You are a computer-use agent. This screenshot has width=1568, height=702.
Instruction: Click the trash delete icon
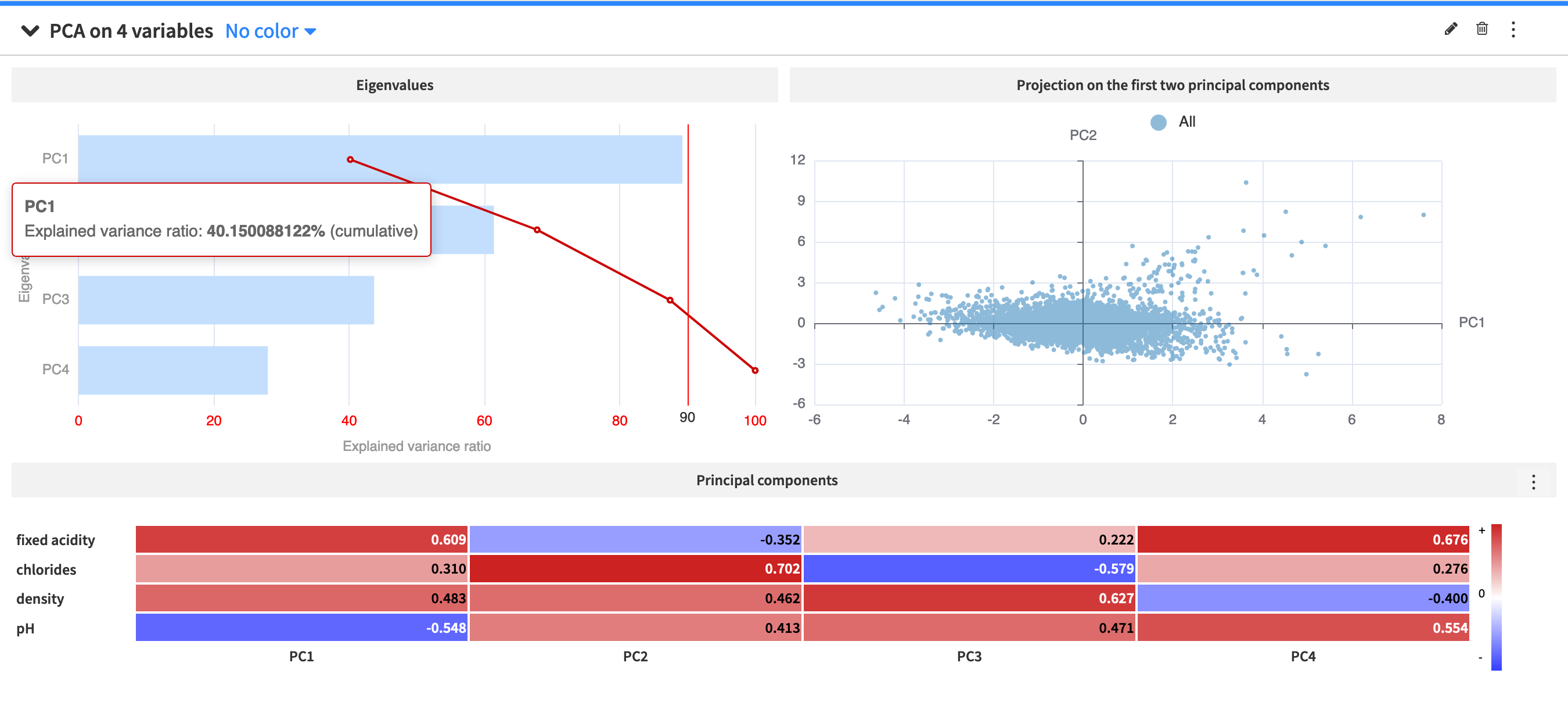[x=1481, y=29]
